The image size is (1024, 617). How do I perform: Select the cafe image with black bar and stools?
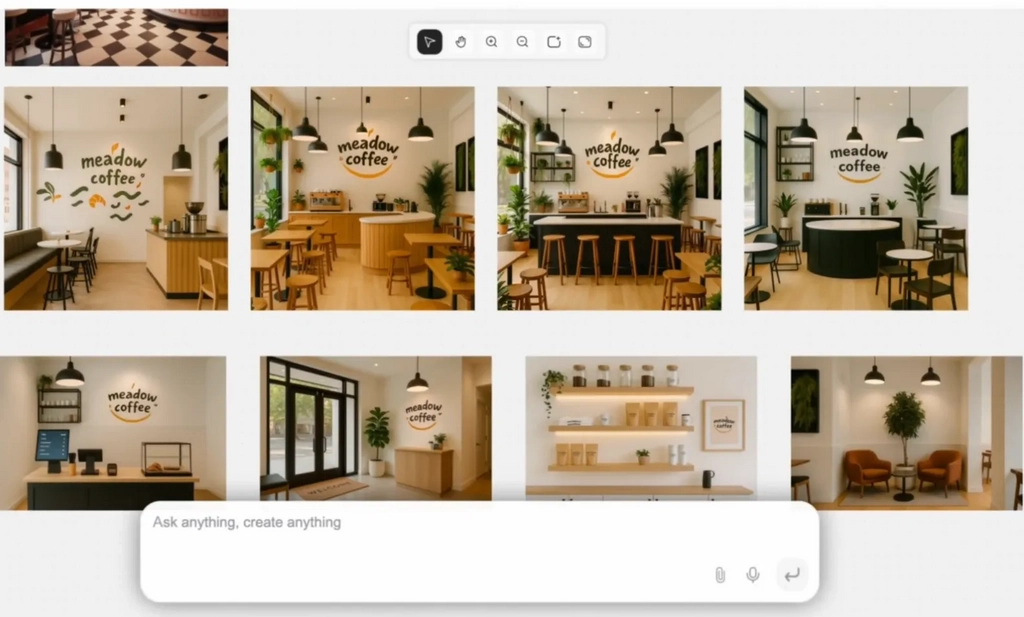click(x=609, y=198)
